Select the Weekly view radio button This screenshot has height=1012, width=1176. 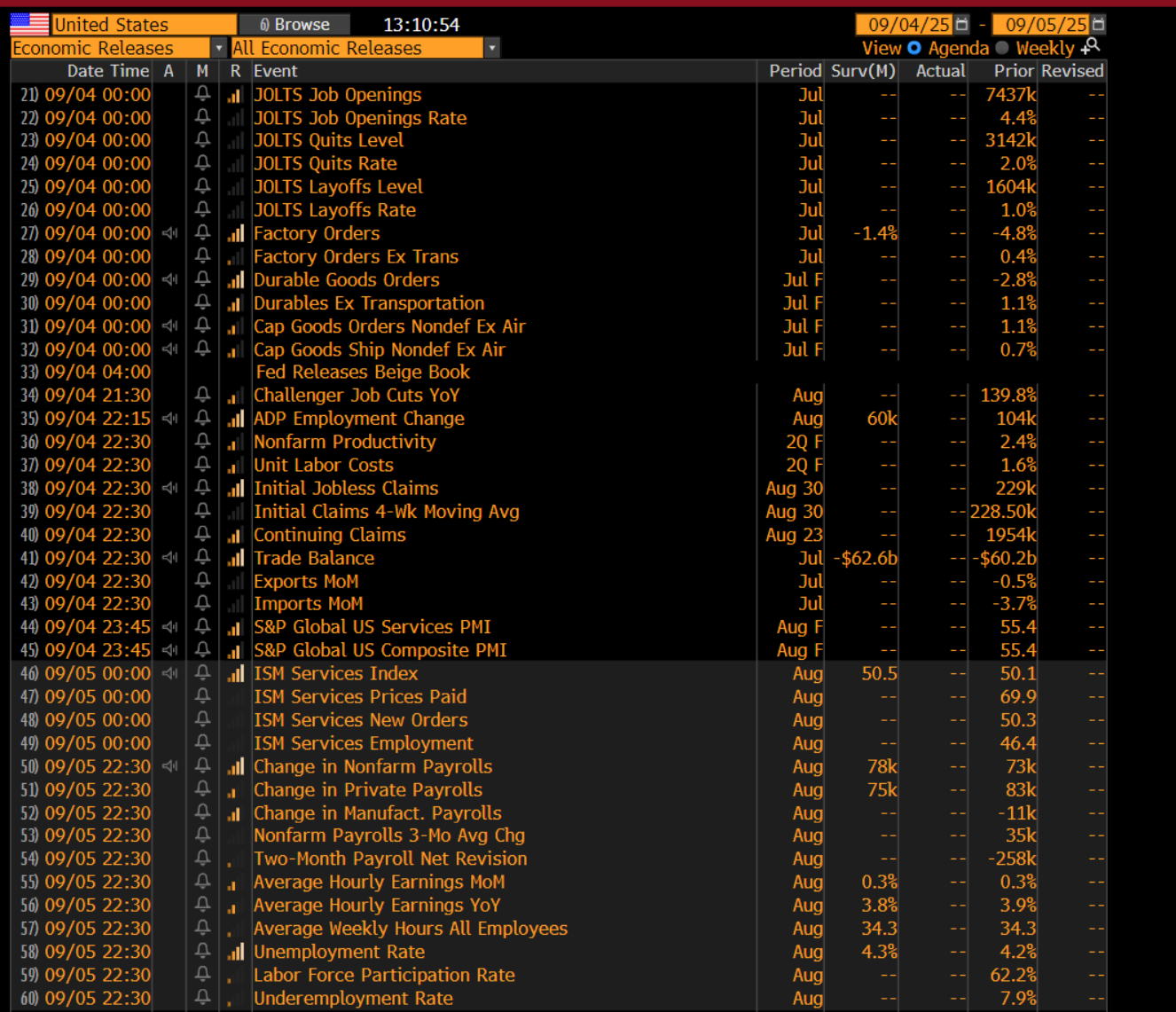coord(1002,48)
